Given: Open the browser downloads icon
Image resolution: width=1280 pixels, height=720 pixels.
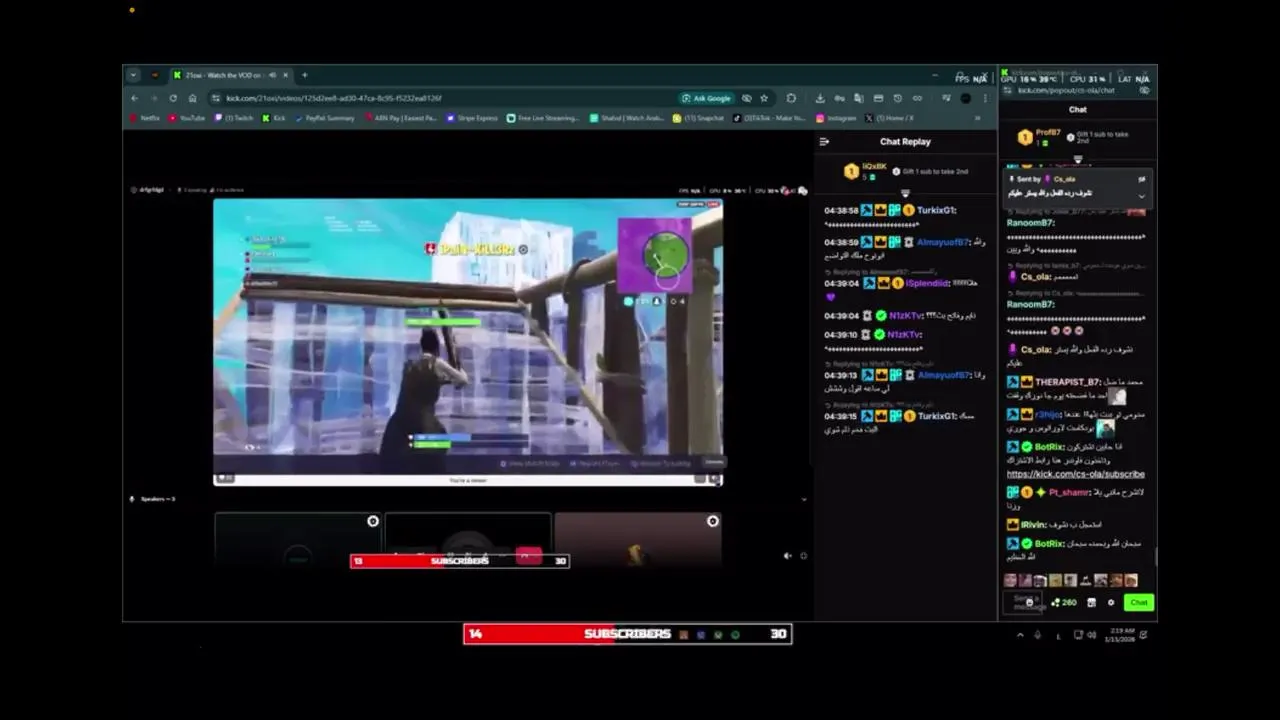Looking at the screenshot, I should pyautogui.click(x=820, y=98).
